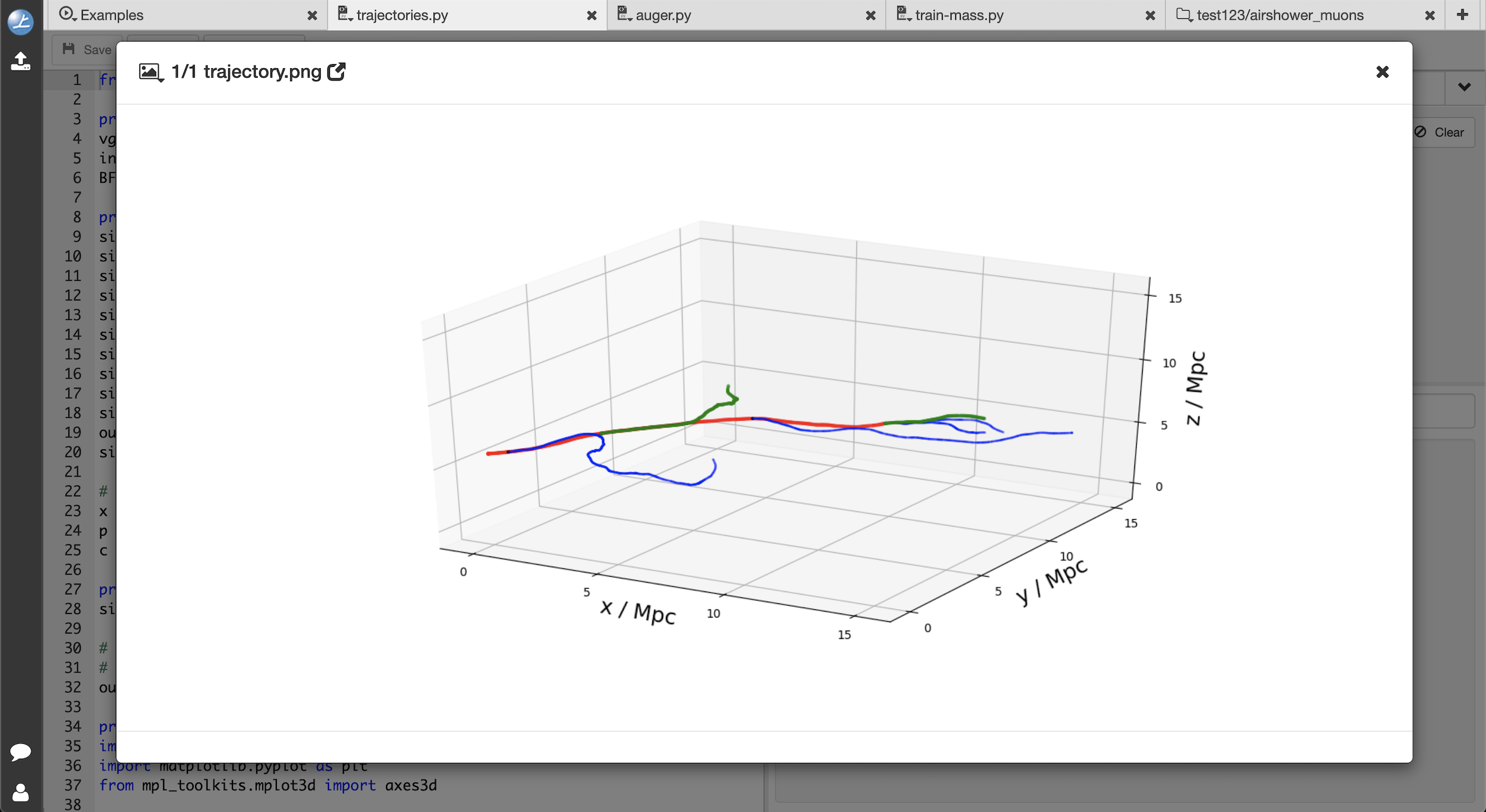Viewport: 1486px width, 812px height.
Task: Open the chat bubble icon
Action: coord(21,752)
